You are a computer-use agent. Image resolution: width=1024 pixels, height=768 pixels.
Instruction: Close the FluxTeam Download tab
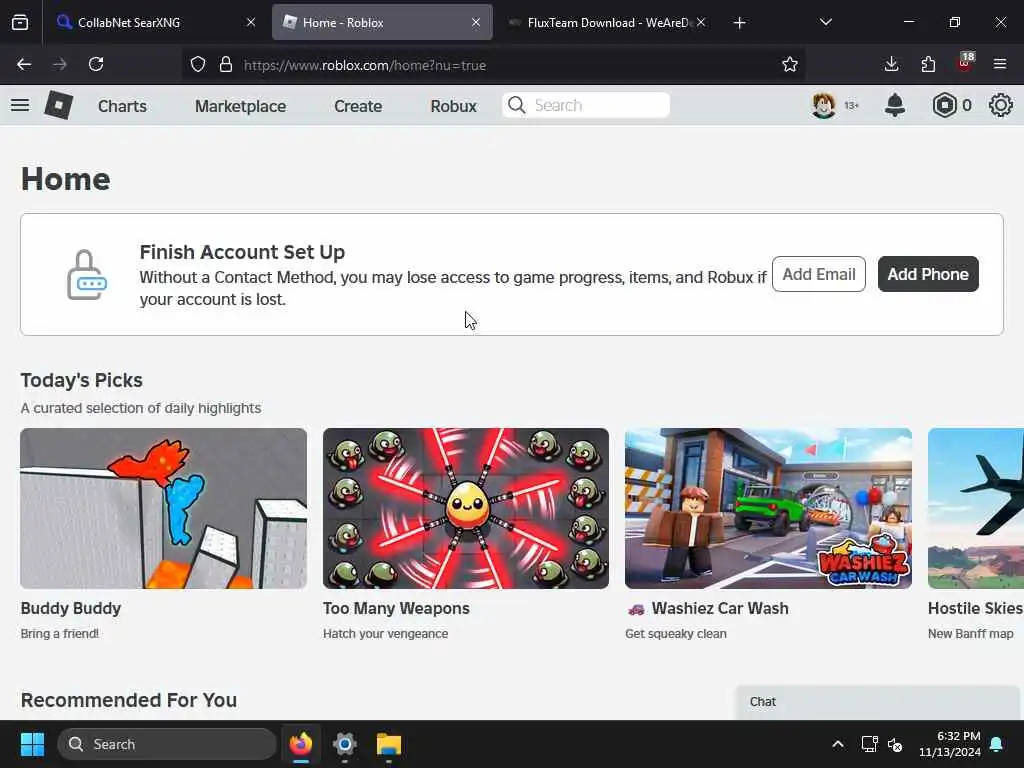701,22
